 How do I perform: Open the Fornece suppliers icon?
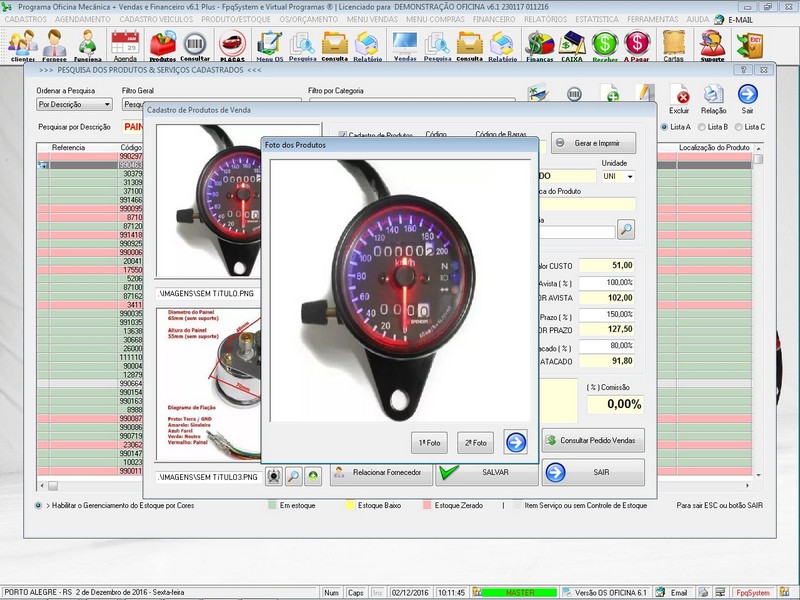pos(54,45)
